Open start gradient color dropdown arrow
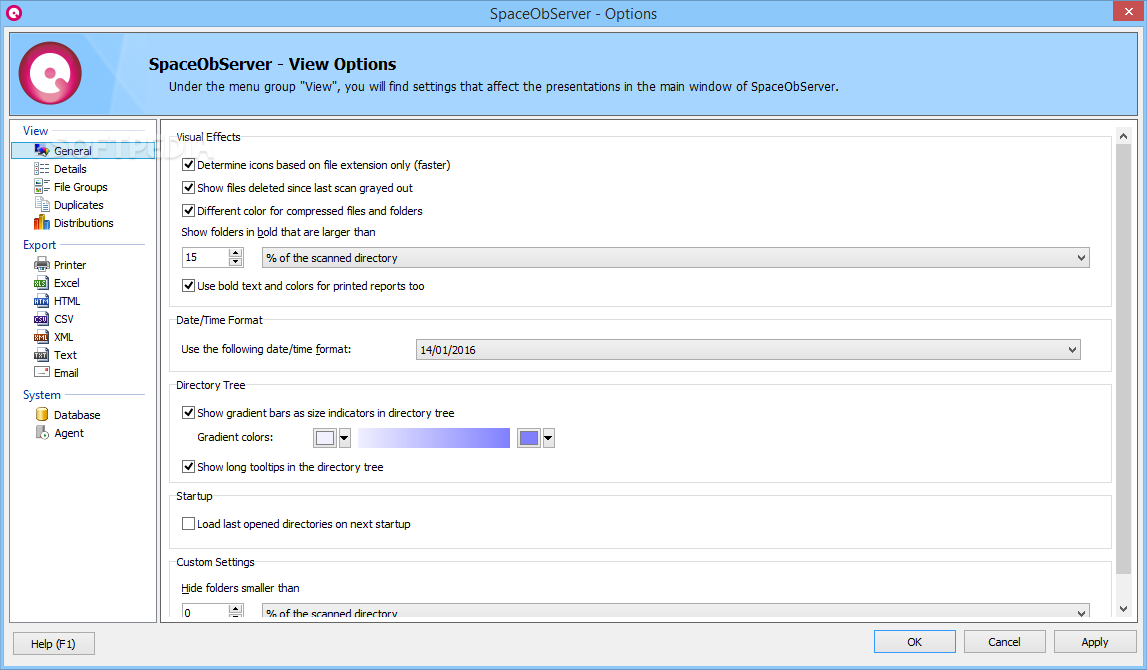This screenshot has height=670, width=1147. click(x=344, y=438)
